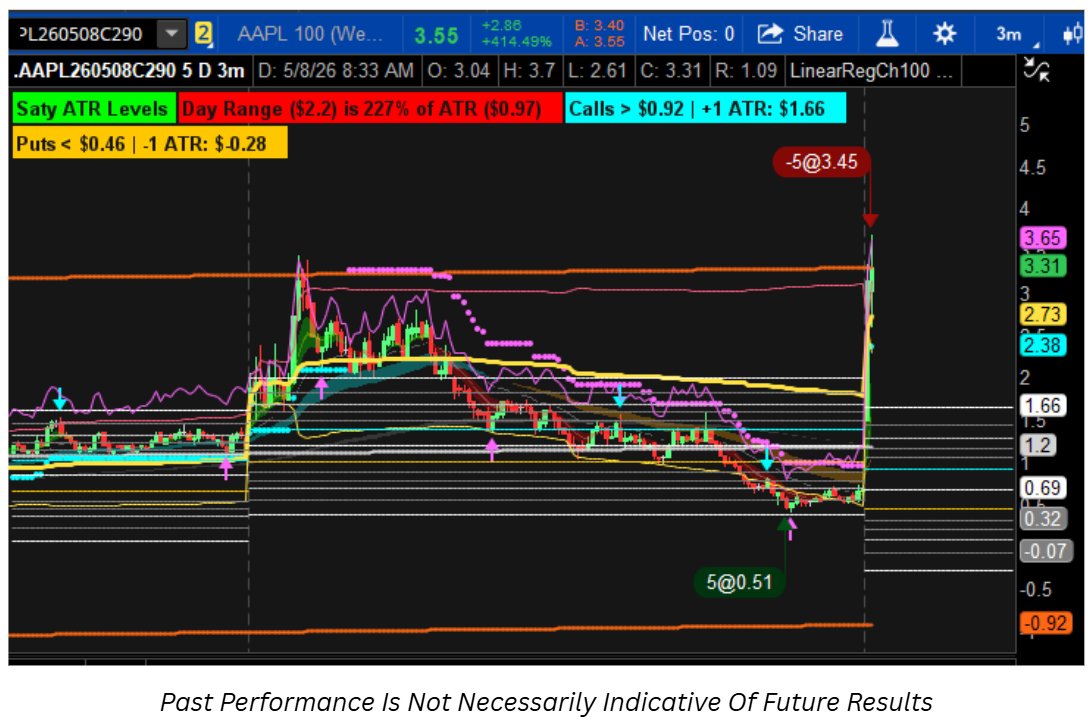
Task: Click the H: 3.7 high value
Action: 529,71
